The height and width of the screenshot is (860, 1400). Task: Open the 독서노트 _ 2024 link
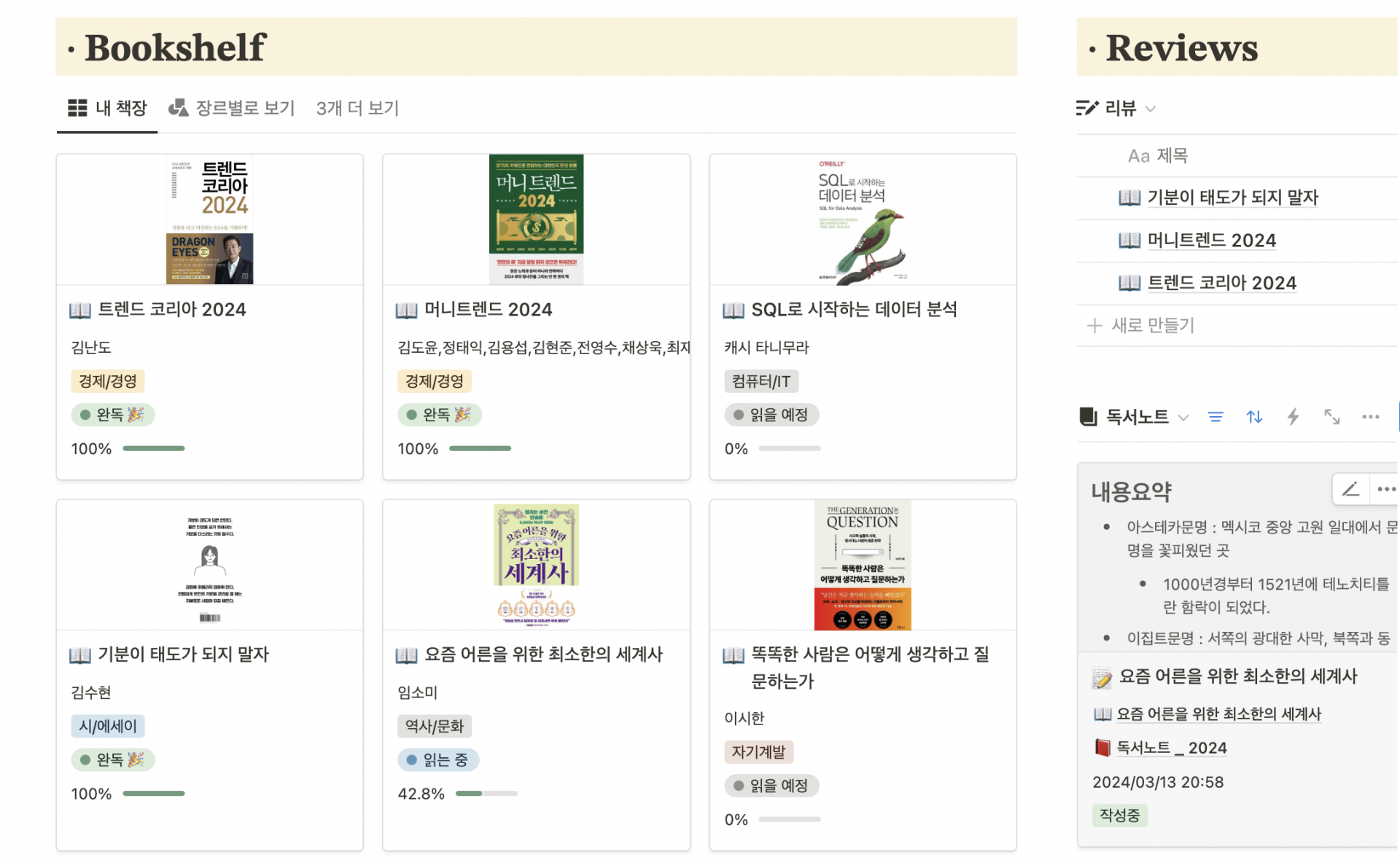1171,748
